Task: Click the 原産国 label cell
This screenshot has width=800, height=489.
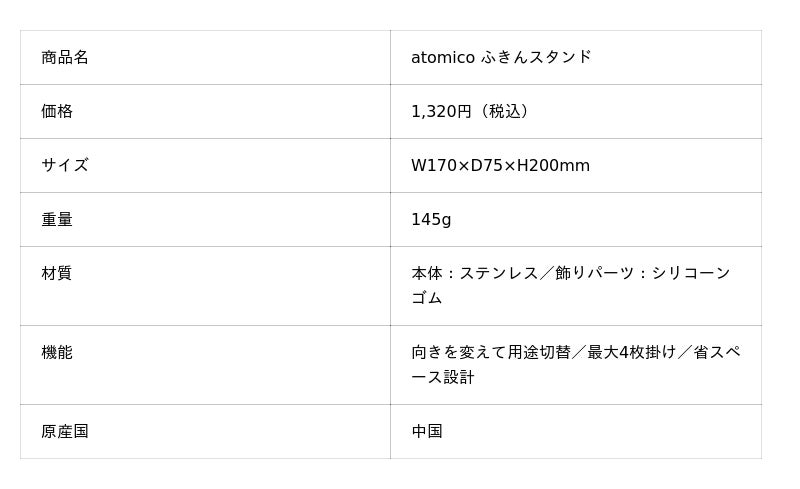Action: (x=65, y=431)
